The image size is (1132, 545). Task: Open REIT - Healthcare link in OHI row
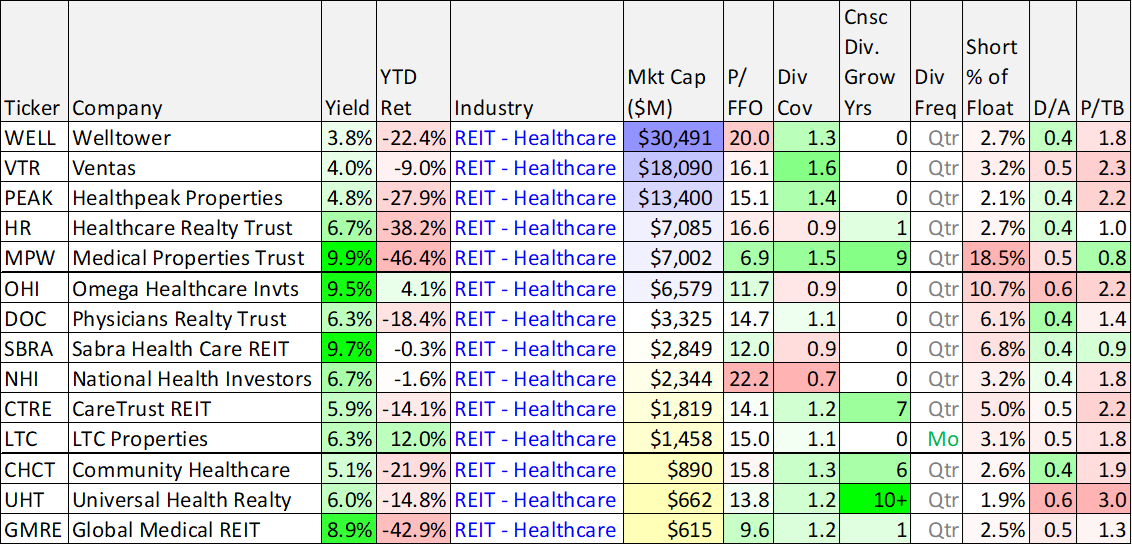click(x=535, y=289)
